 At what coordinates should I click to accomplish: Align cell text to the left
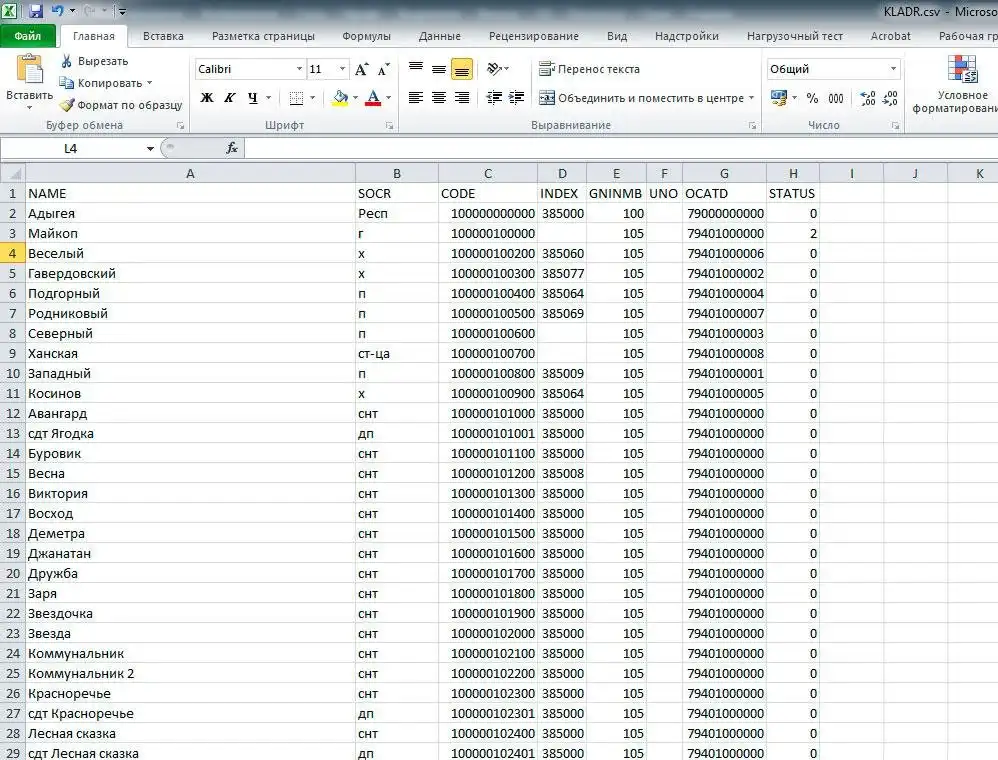click(416, 97)
